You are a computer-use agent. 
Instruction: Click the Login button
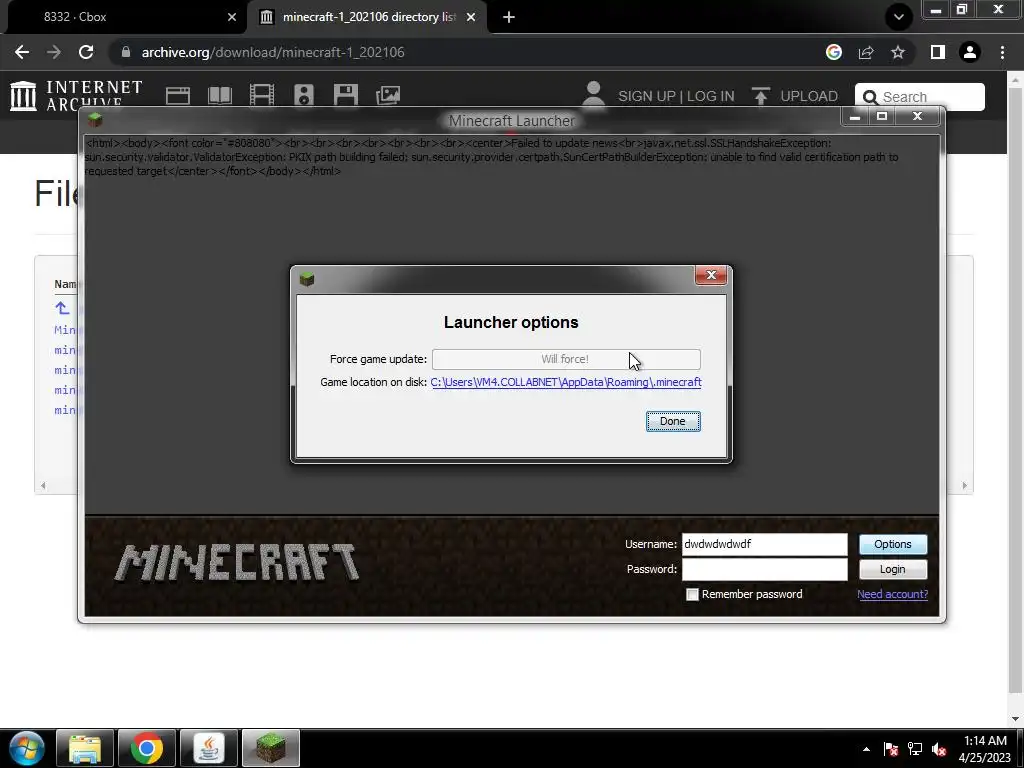coord(892,569)
